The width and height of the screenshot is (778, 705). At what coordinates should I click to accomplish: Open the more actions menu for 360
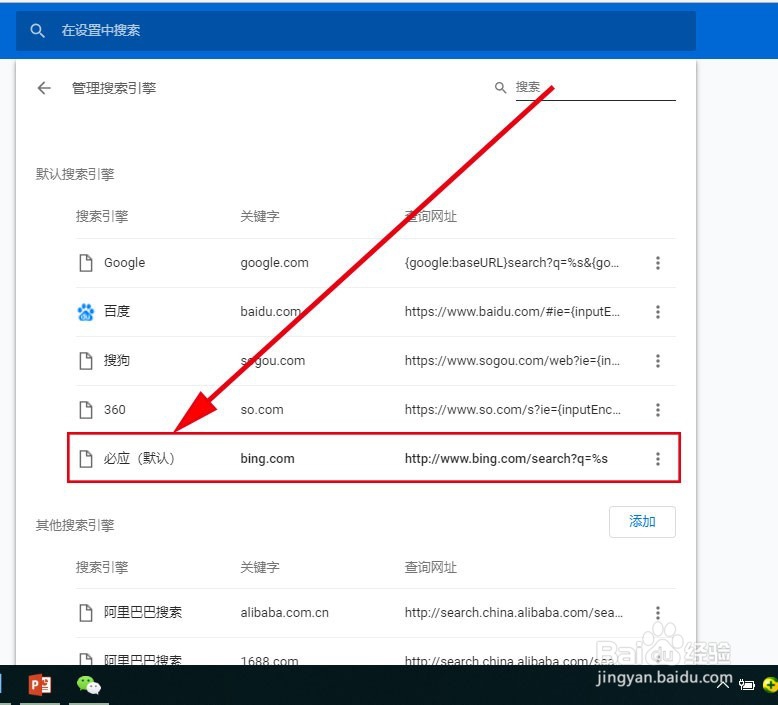pos(657,410)
